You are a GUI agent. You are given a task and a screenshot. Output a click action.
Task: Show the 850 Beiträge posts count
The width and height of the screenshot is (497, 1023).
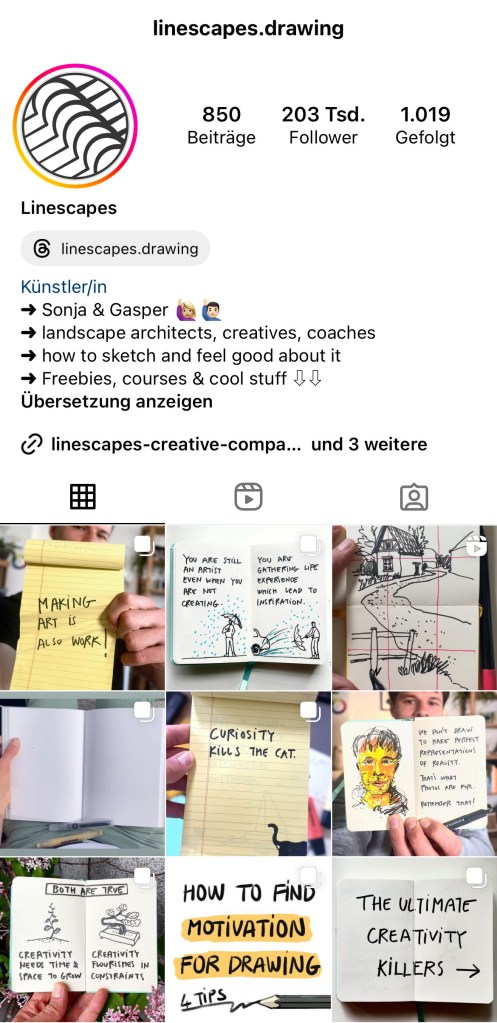221,126
